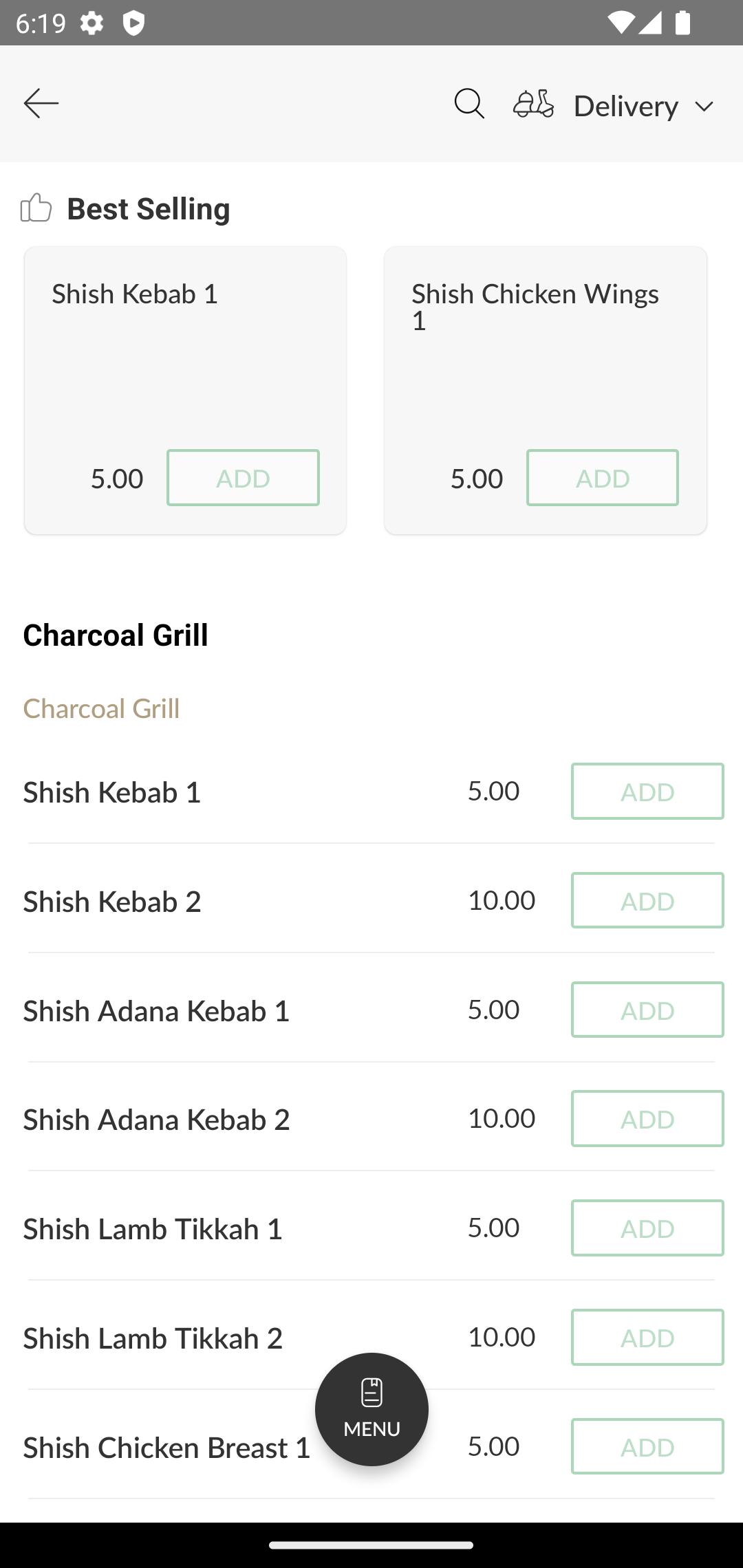
Task: Add Shish Chicken Breast 1 to order
Action: click(647, 1447)
